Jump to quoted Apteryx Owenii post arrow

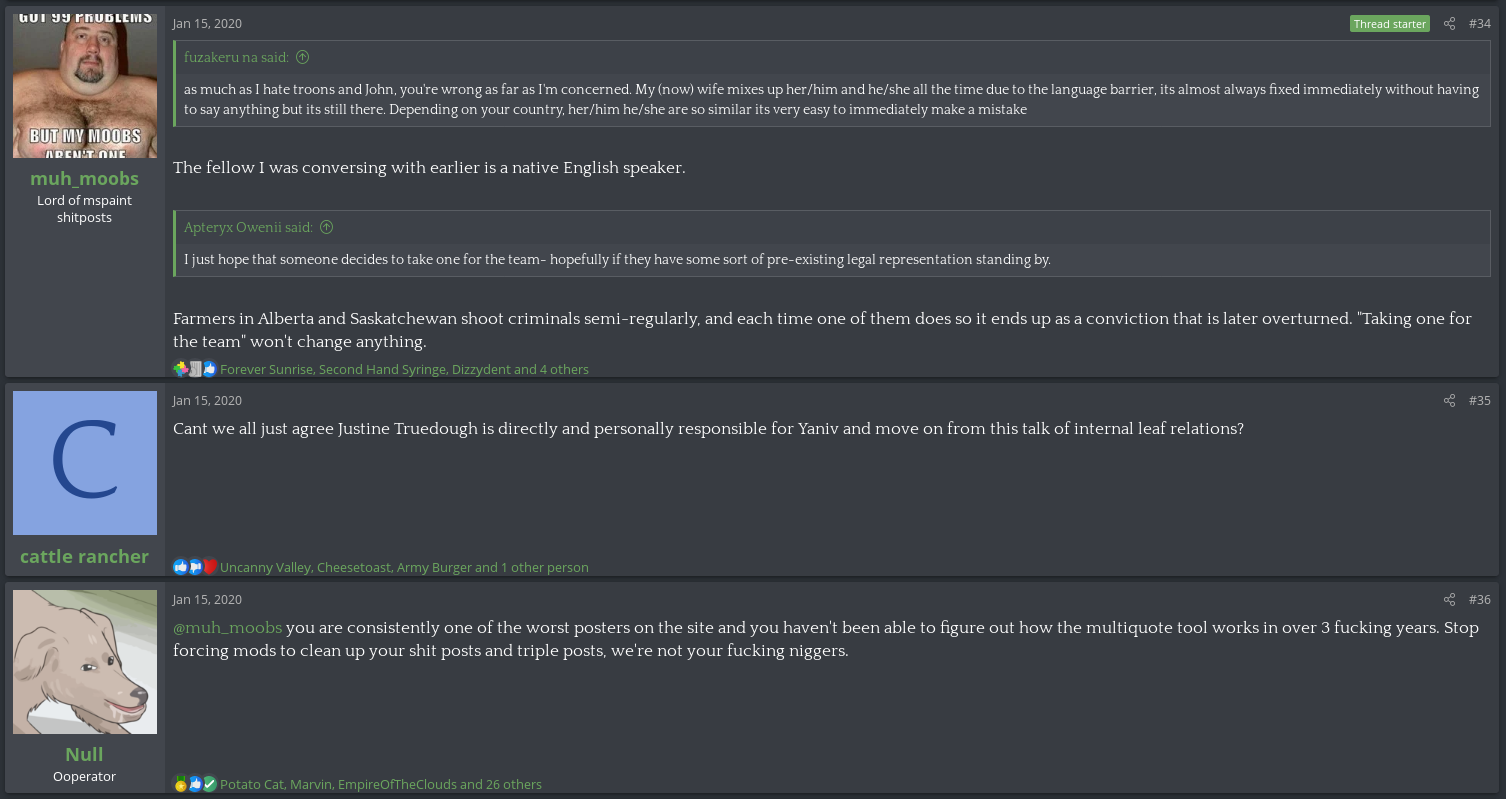pyautogui.click(x=326, y=228)
